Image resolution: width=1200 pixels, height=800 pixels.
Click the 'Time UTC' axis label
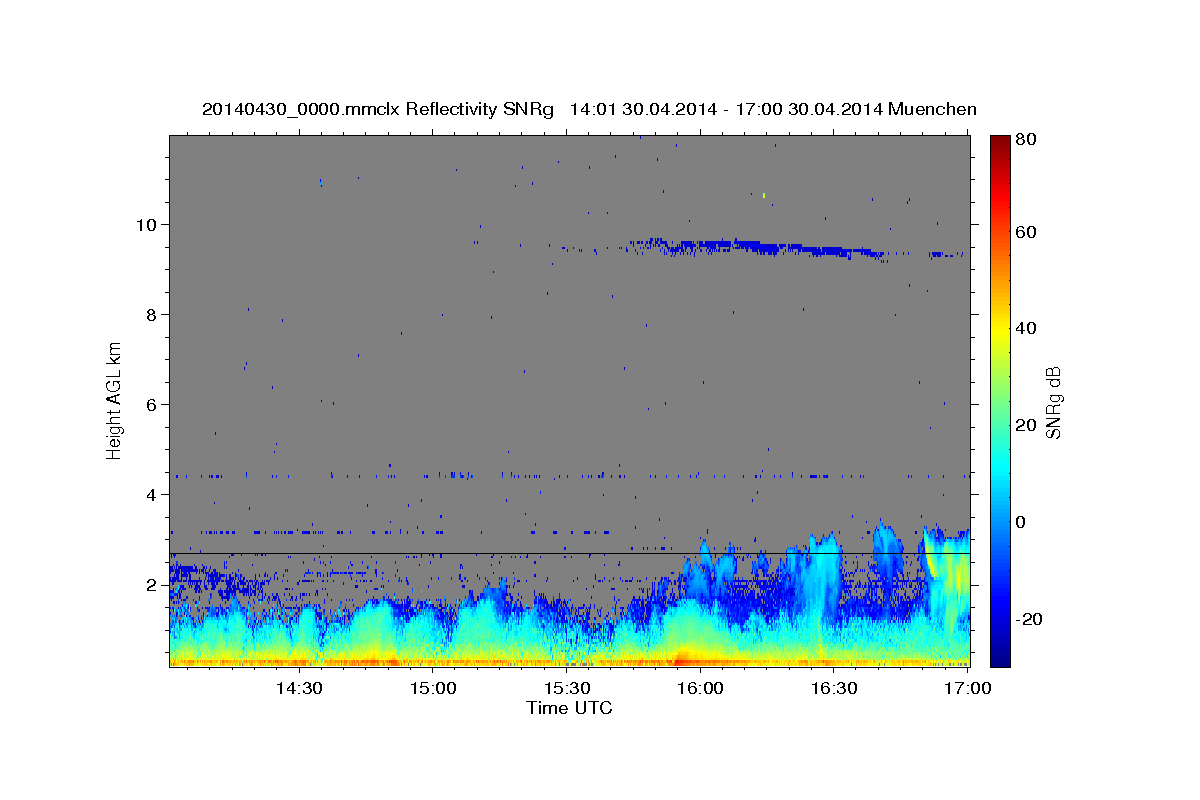coord(569,708)
